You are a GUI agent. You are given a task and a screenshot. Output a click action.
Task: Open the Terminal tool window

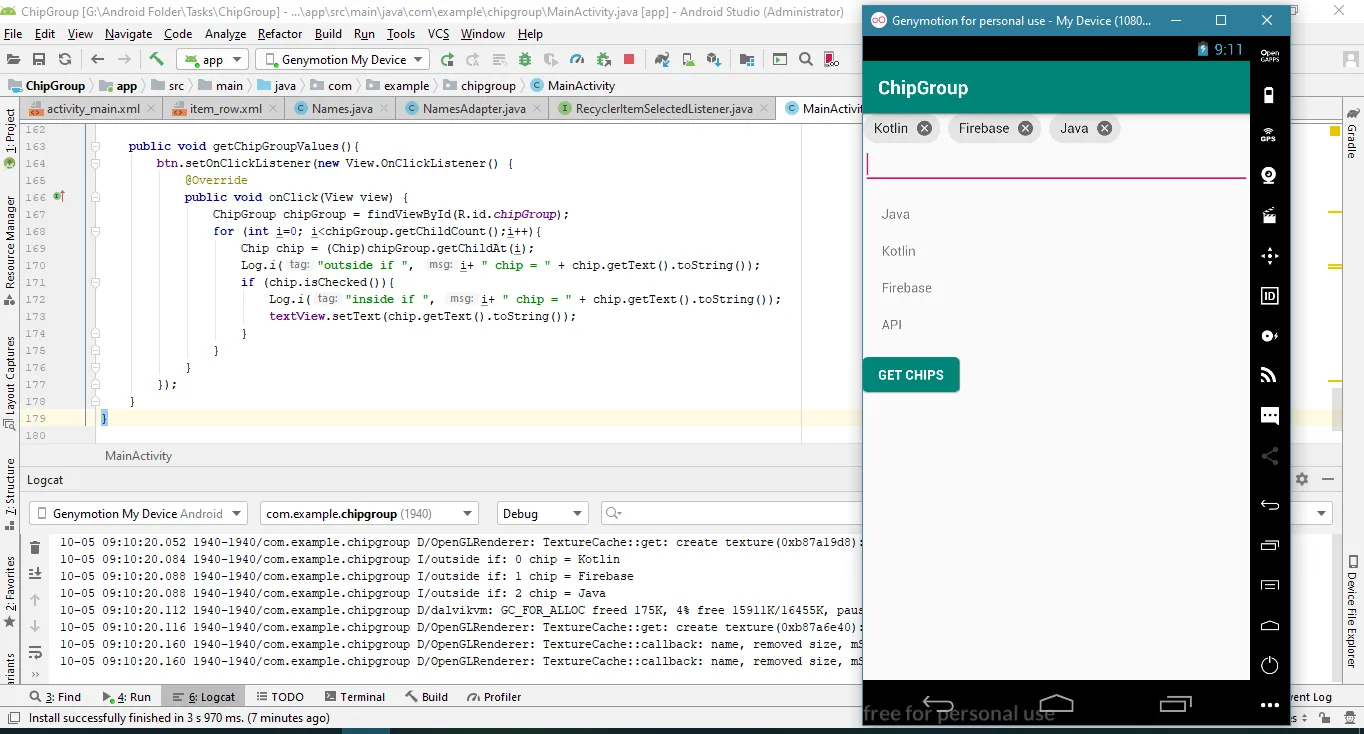coord(353,697)
